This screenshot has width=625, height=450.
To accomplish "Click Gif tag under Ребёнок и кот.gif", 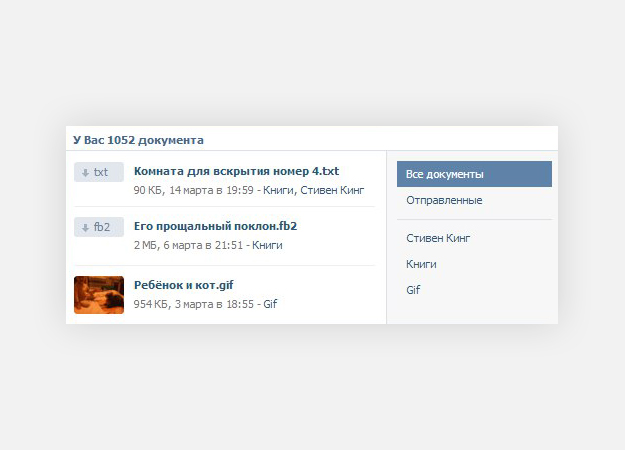I will point(270,304).
